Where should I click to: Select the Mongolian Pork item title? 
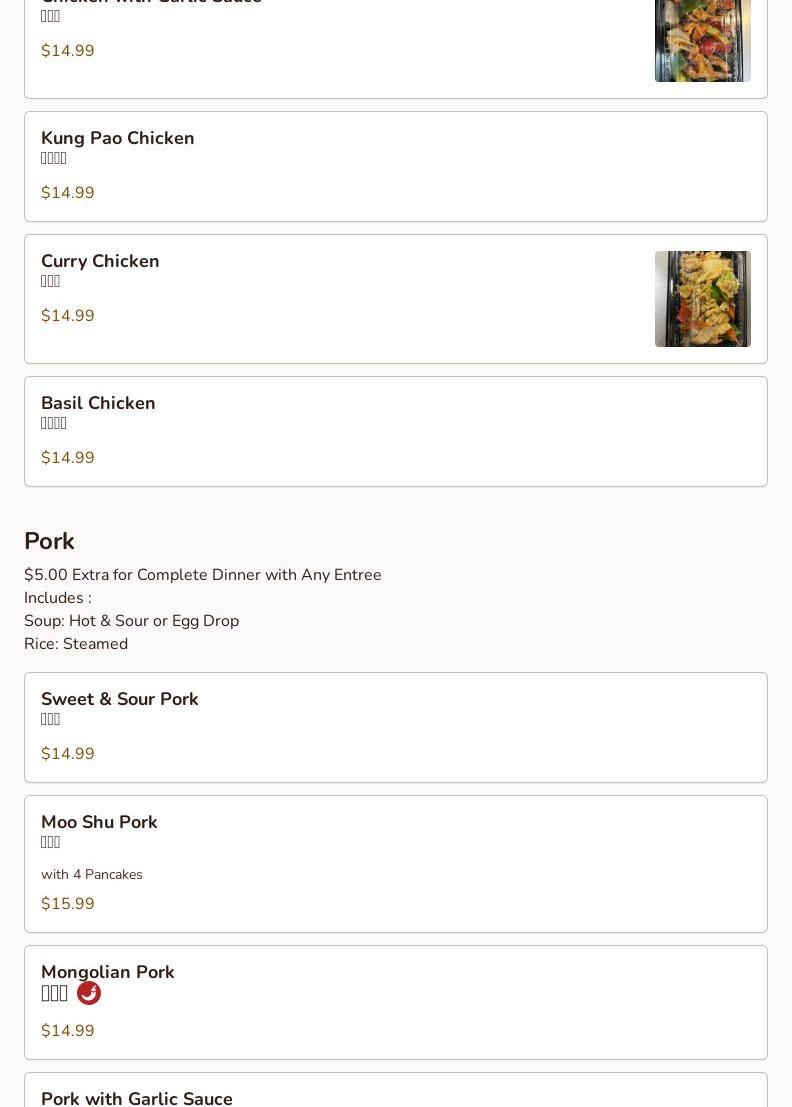[x=108, y=972]
